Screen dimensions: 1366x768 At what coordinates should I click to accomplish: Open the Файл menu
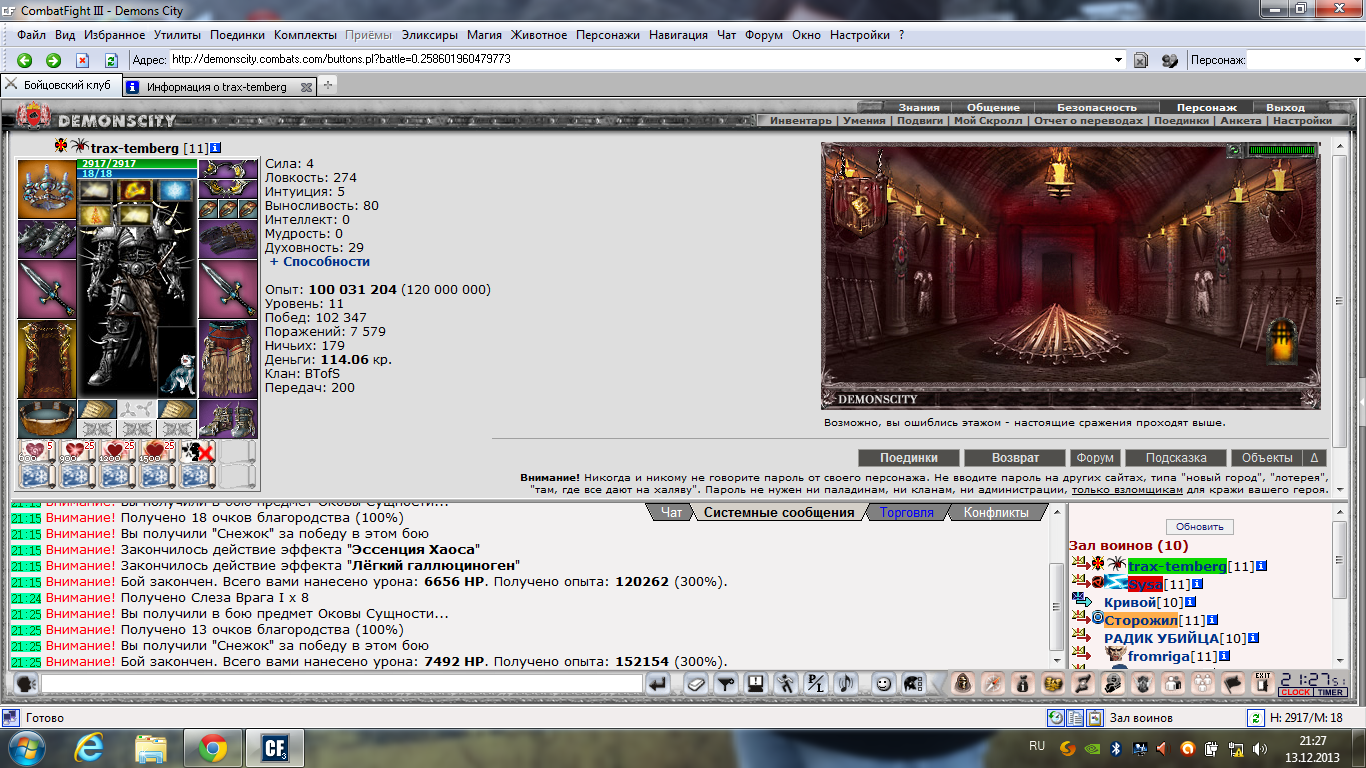(31, 34)
